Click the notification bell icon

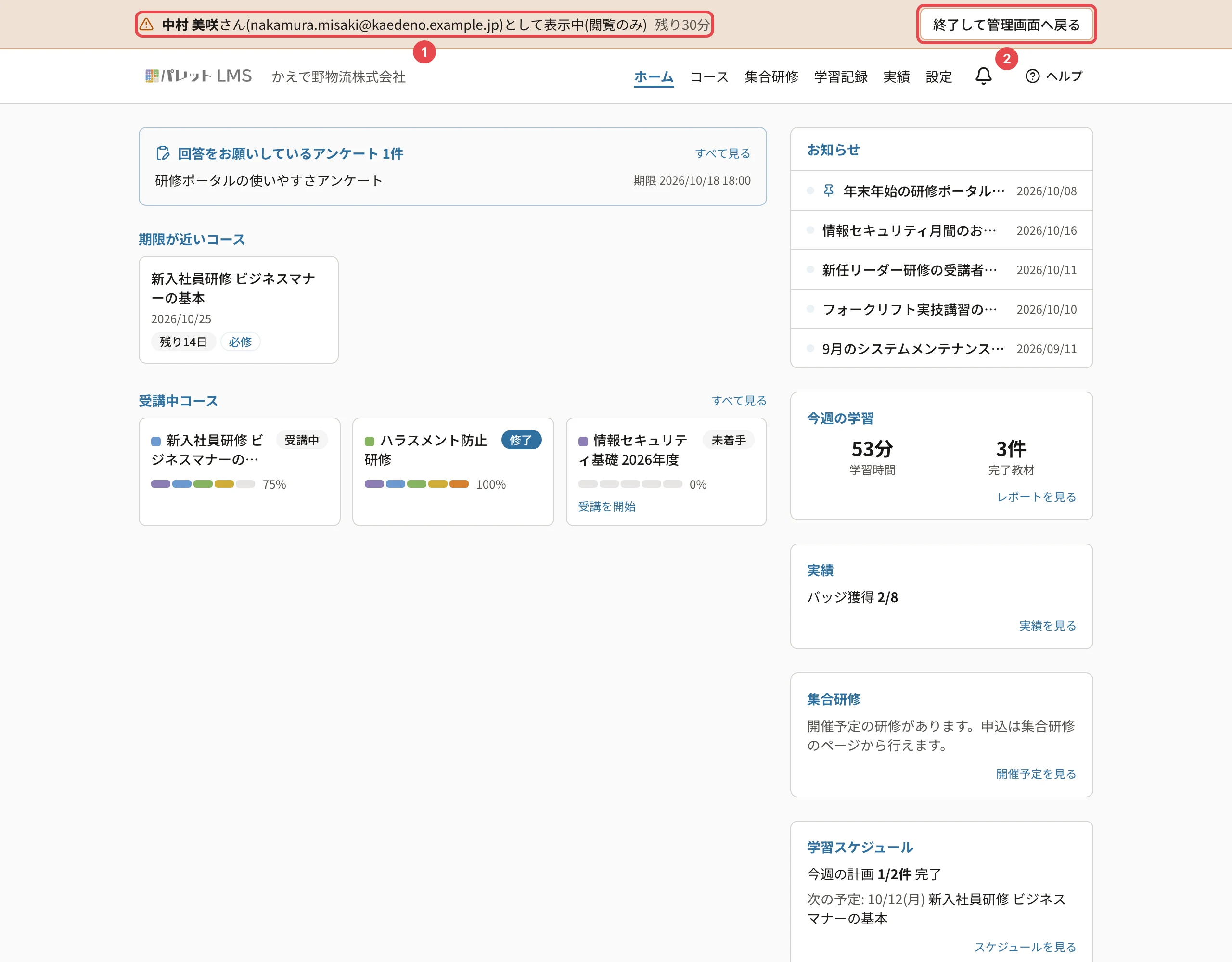coord(983,76)
